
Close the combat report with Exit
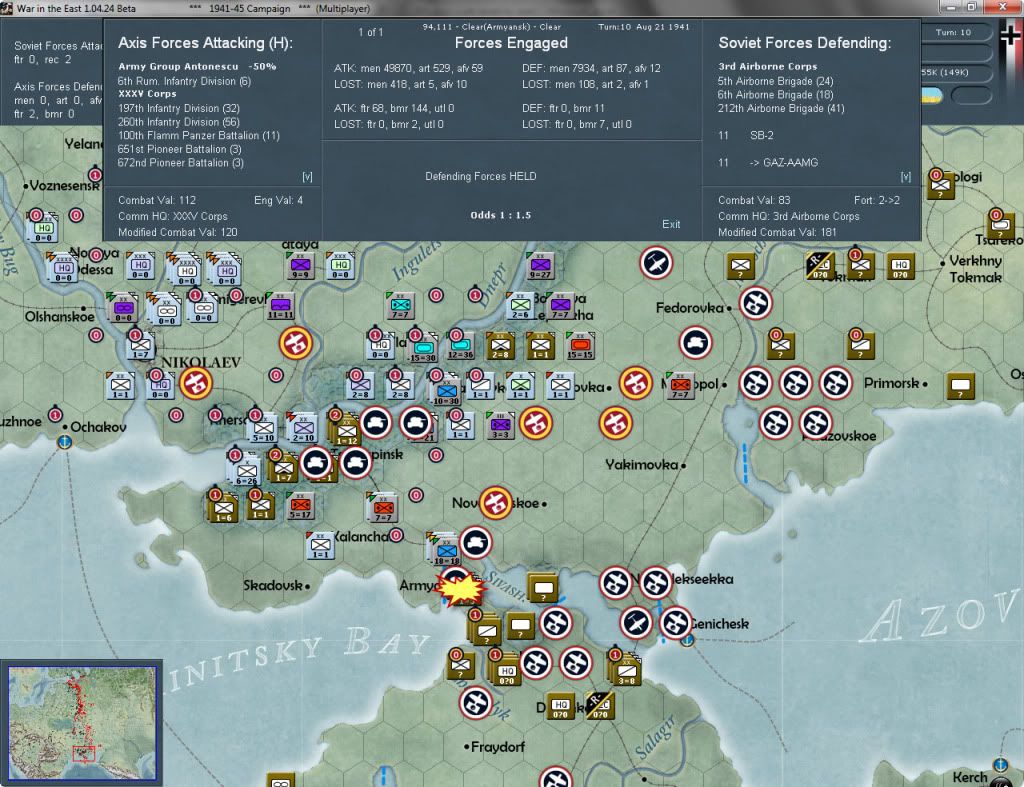click(x=671, y=224)
